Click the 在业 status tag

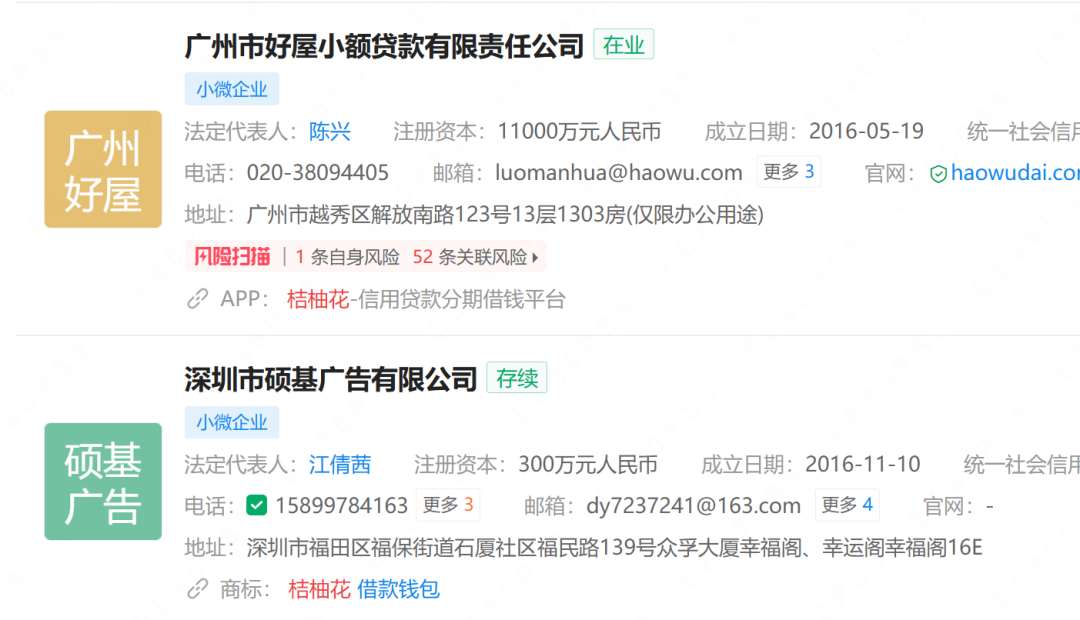(623, 45)
